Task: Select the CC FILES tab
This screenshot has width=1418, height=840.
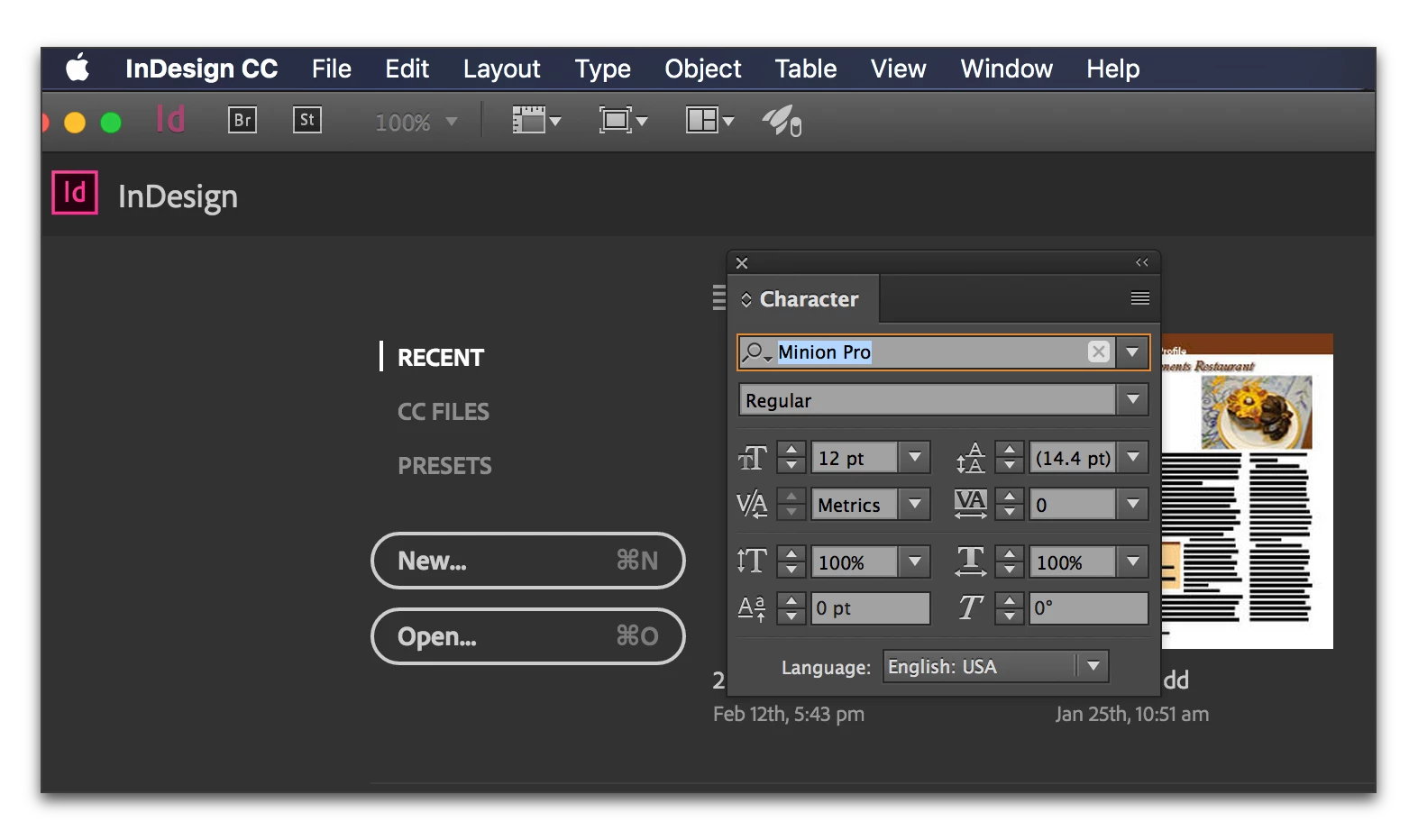Action: click(443, 412)
